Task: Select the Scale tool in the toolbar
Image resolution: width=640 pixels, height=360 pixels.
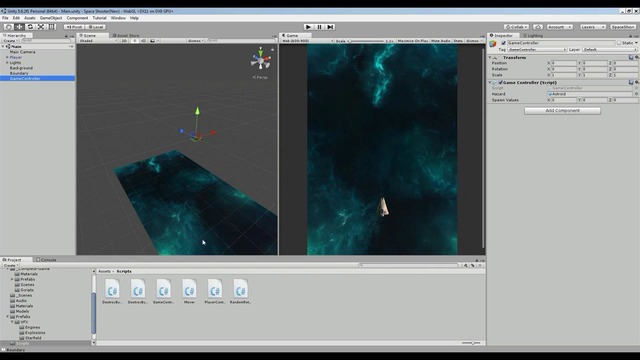Action: pos(41,27)
